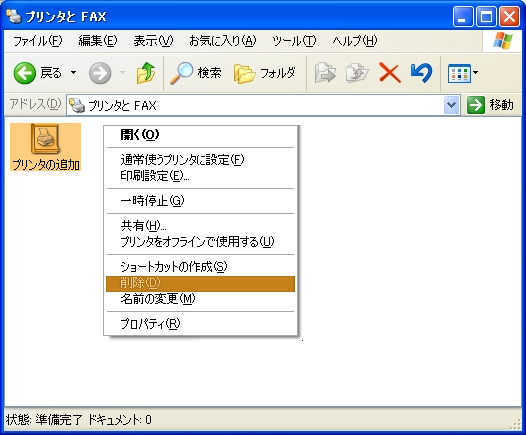Open the ファイル(F) menu
The height and width of the screenshot is (435, 526).
coord(38,41)
